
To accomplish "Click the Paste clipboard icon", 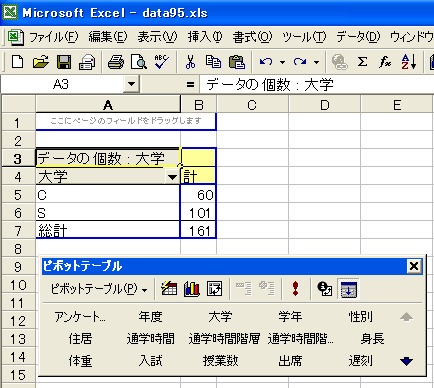I will pyautogui.click(x=237, y=62).
